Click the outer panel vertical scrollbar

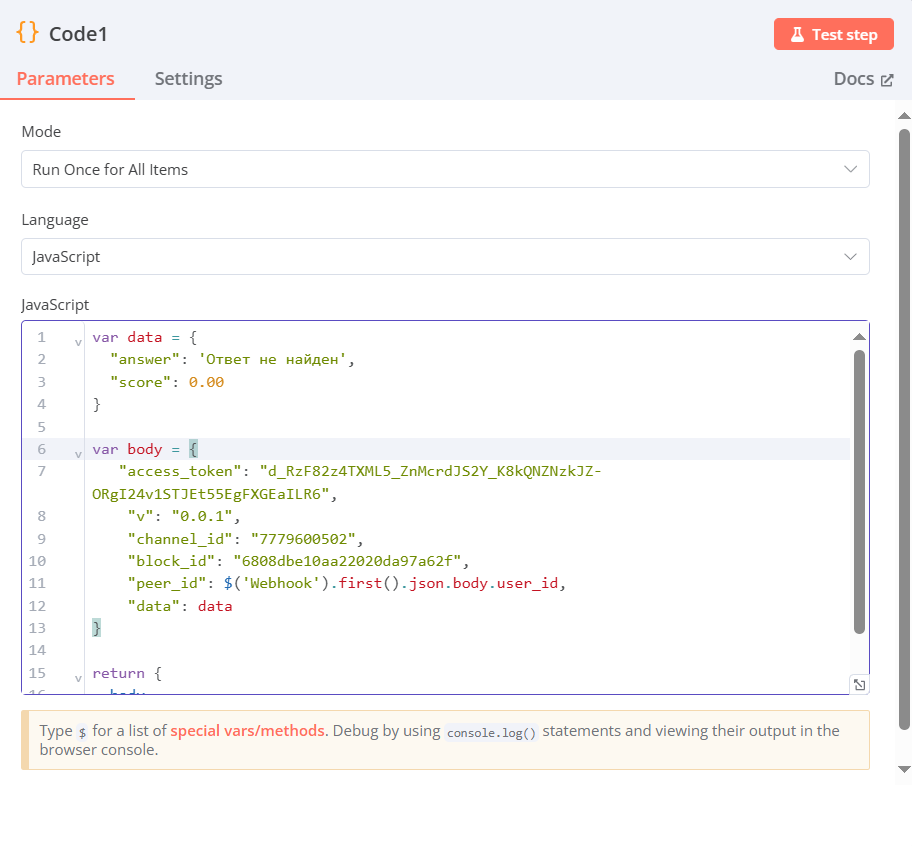point(904,430)
